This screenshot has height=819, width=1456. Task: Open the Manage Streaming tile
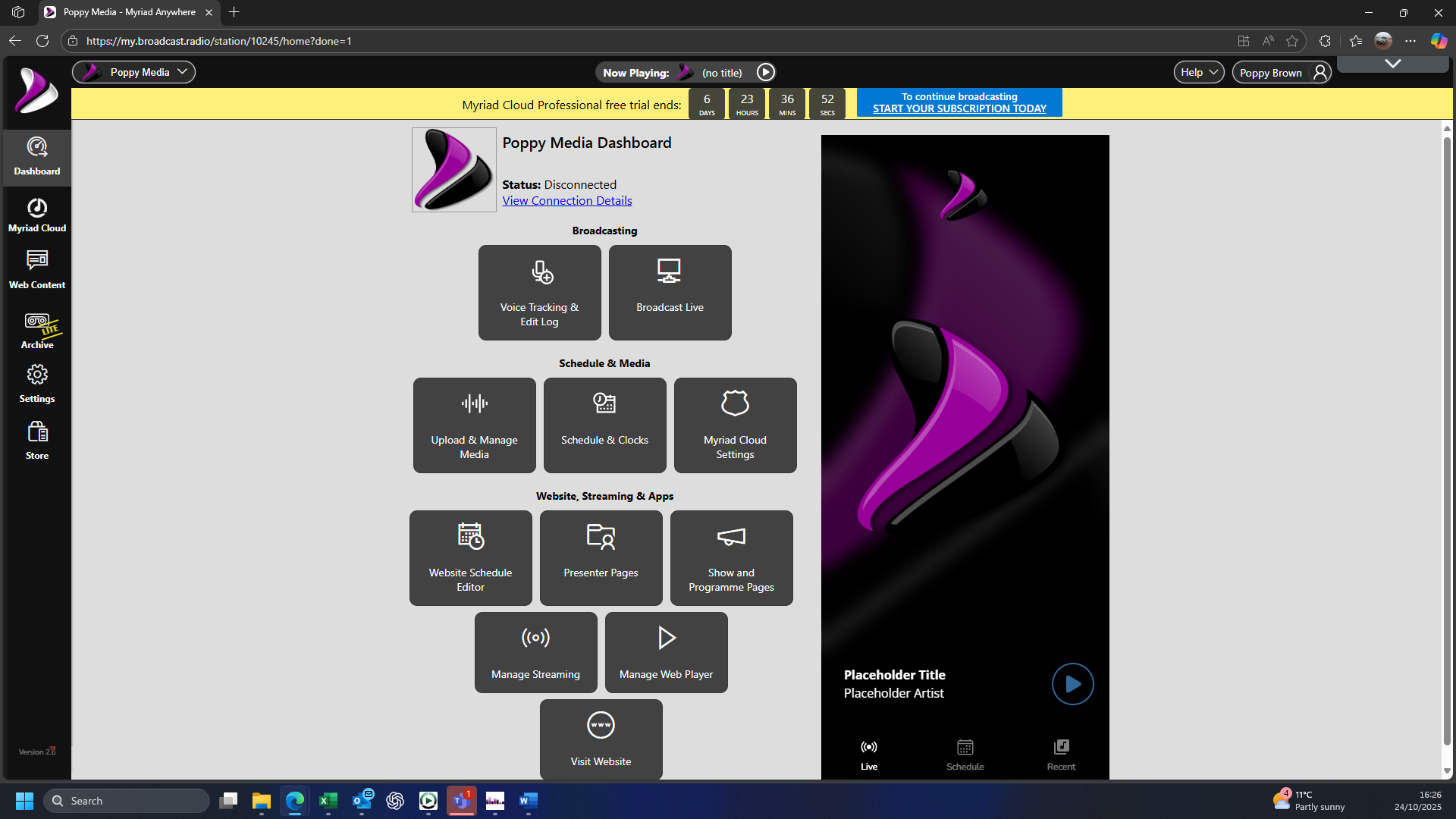coord(535,652)
